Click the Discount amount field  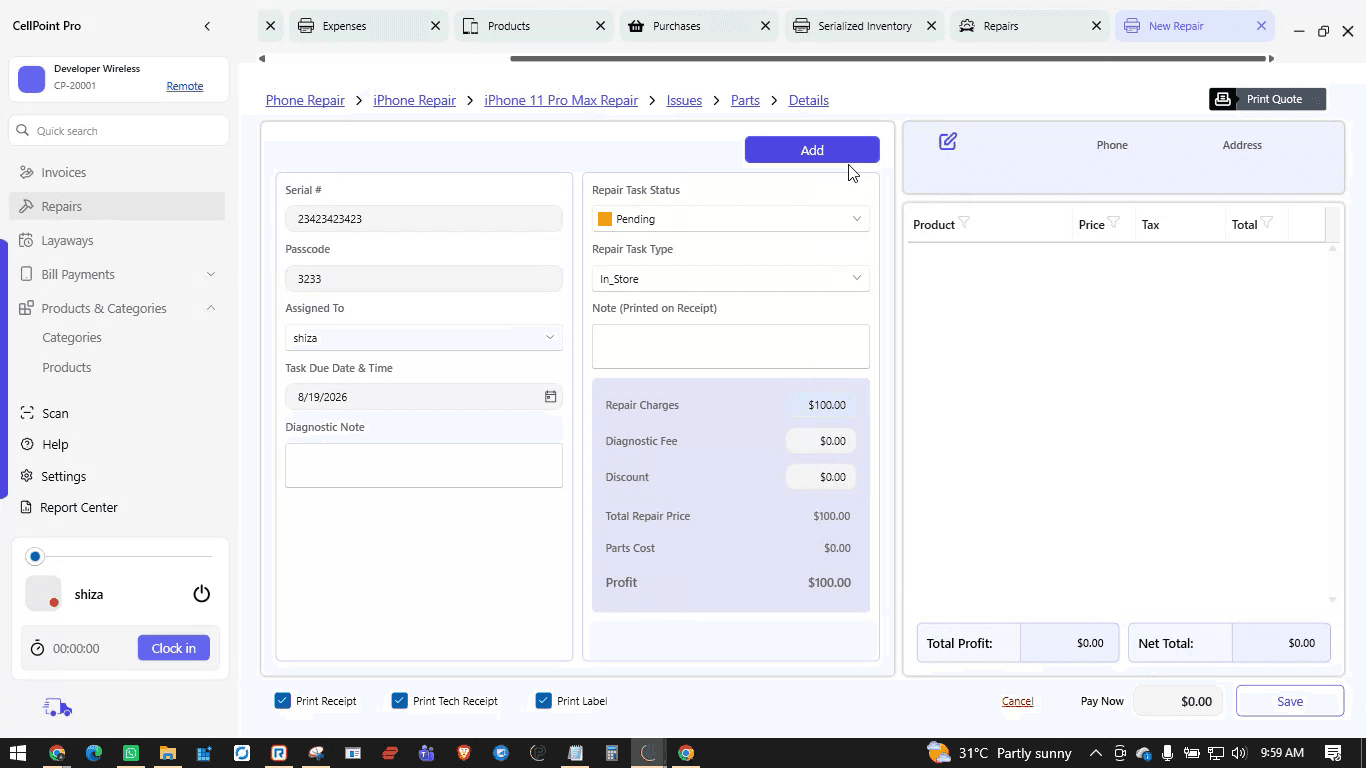click(821, 477)
